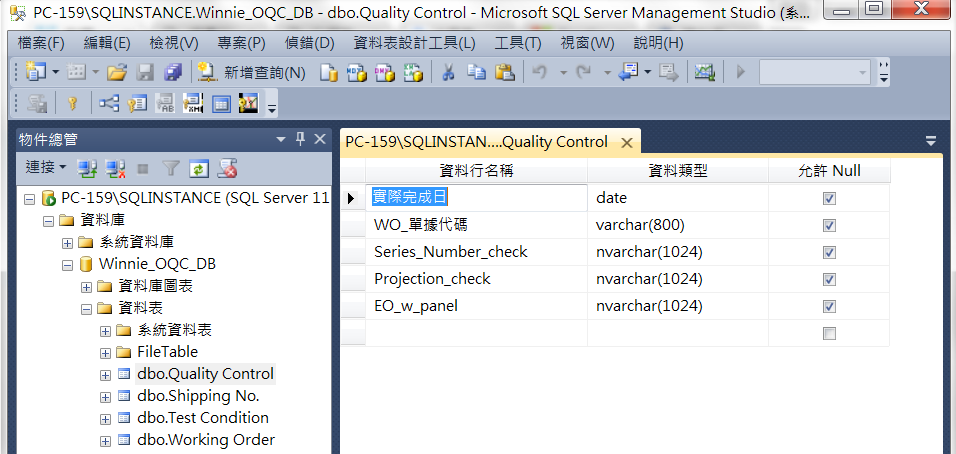The width and height of the screenshot is (956, 454).
Task: Open the Navigate Backward dropdown arrow
Action: tap(647, 73)
